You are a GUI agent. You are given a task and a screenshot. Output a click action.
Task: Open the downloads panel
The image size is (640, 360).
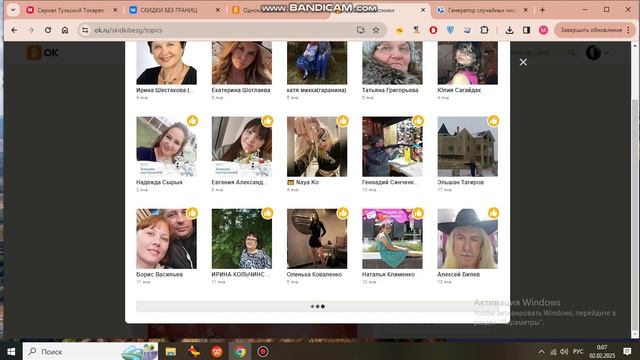509,30
